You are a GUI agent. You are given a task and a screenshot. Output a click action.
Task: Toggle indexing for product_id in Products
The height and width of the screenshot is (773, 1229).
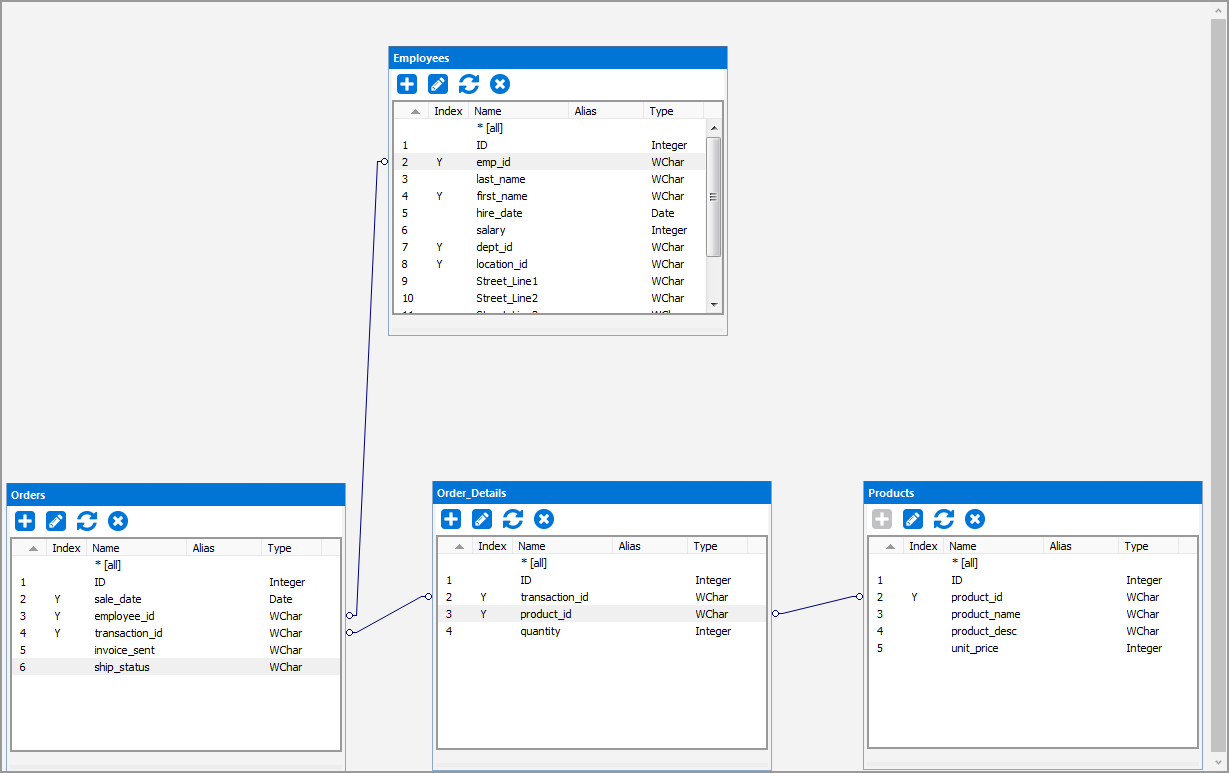tap(913, 597)
